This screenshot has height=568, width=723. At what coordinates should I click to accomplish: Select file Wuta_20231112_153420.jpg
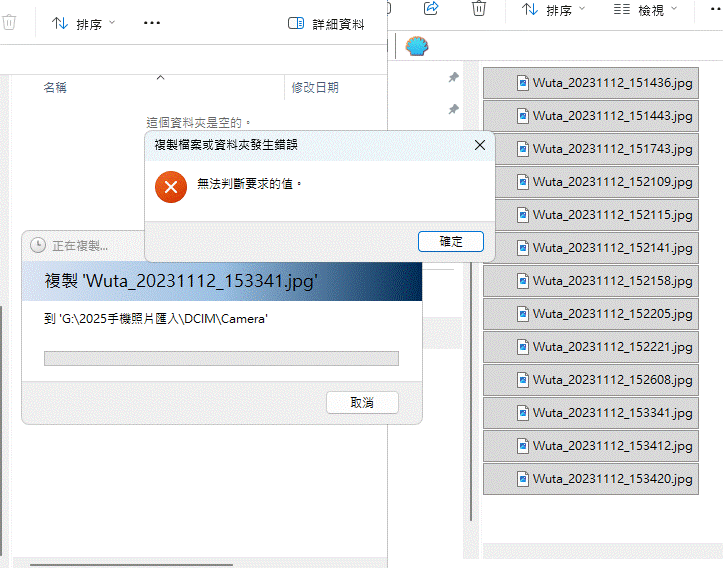591,479
